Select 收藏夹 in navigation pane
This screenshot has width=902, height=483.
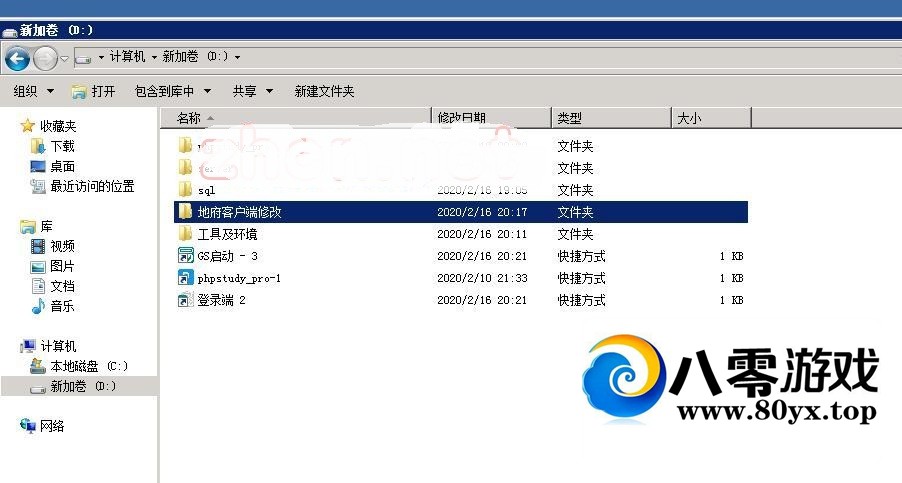tap(58, 126)
